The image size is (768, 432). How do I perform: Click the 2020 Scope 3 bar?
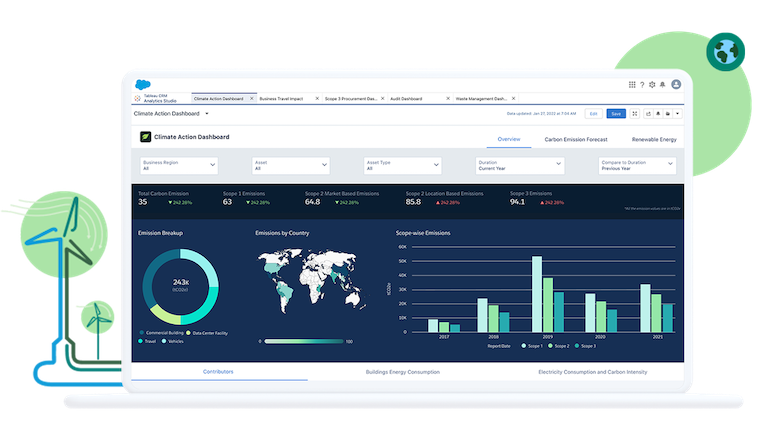(612, 320)
